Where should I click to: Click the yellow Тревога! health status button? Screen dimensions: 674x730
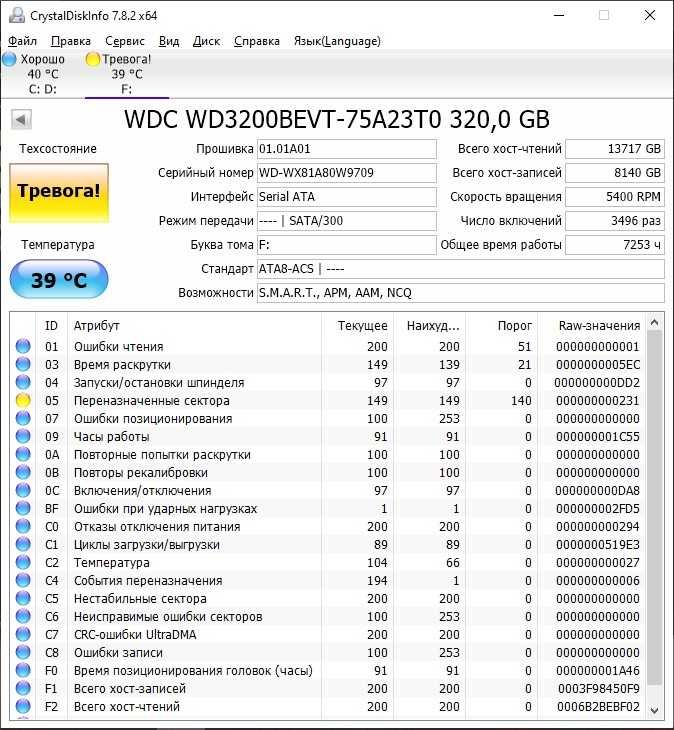pos(59,192)
